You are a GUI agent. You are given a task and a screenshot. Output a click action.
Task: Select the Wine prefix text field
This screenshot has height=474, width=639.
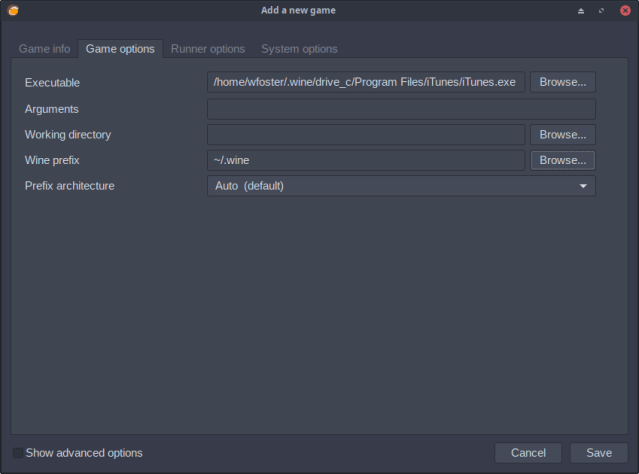click(365, 160)
